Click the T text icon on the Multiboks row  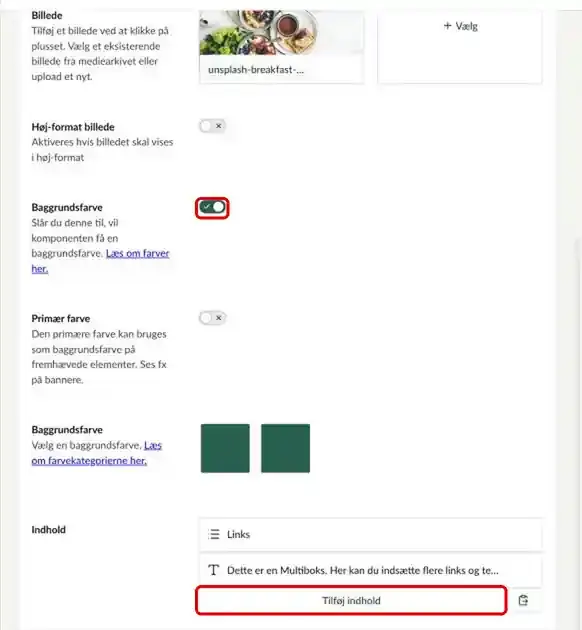pyautogui.click(x=214, y=570)
